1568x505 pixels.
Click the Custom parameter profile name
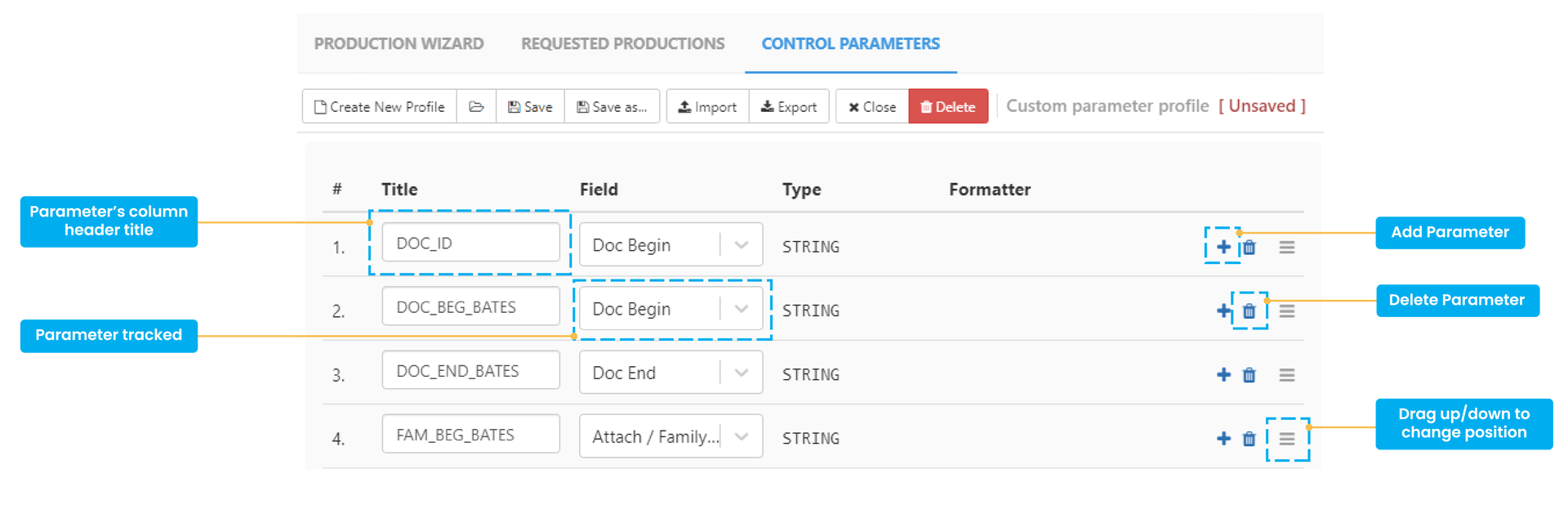click(1107, 106)
